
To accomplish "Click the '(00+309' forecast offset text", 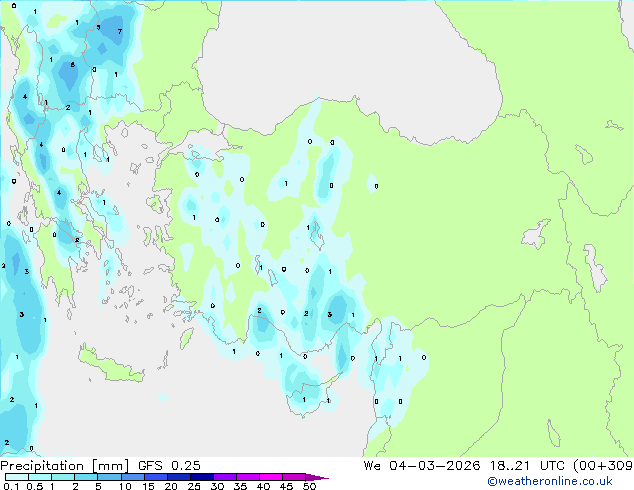I will click(x=603, y=466).
